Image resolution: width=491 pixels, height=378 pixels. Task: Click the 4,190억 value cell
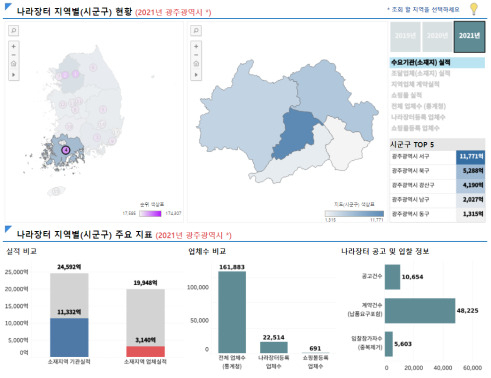[471, 185]
